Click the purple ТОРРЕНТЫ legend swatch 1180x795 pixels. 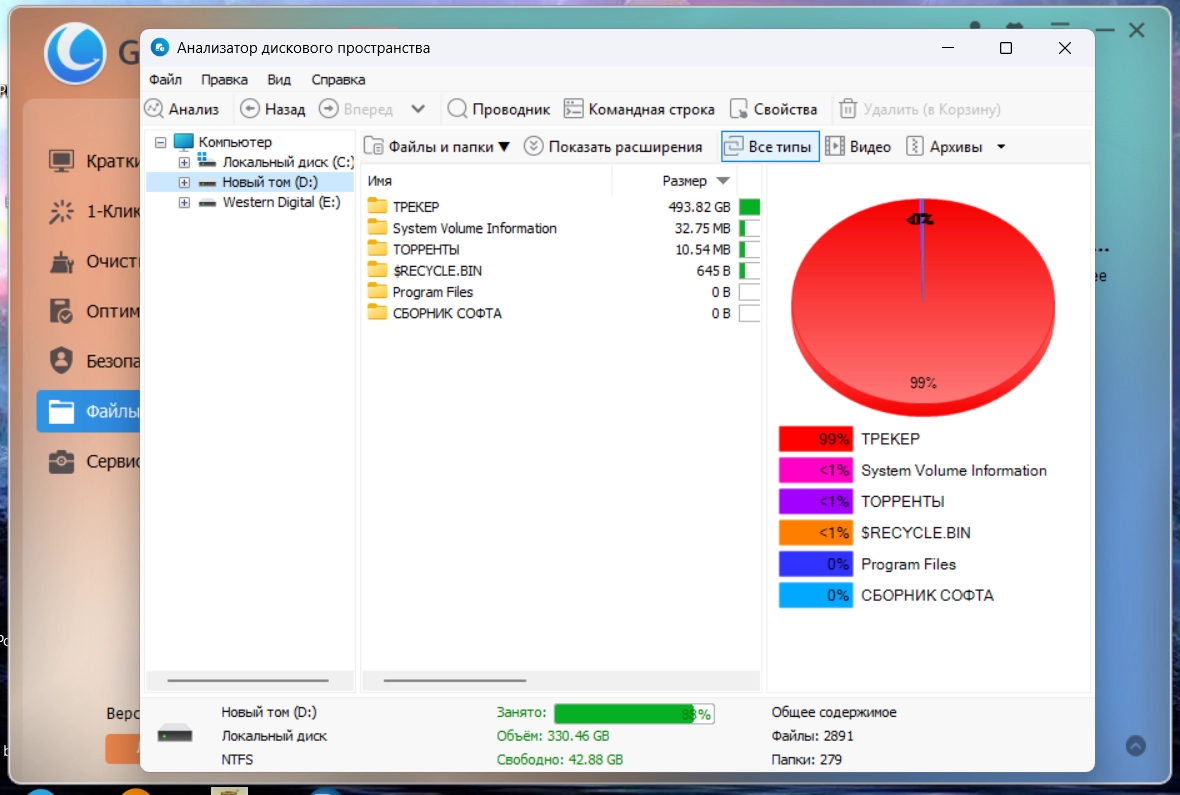point(816,501)
